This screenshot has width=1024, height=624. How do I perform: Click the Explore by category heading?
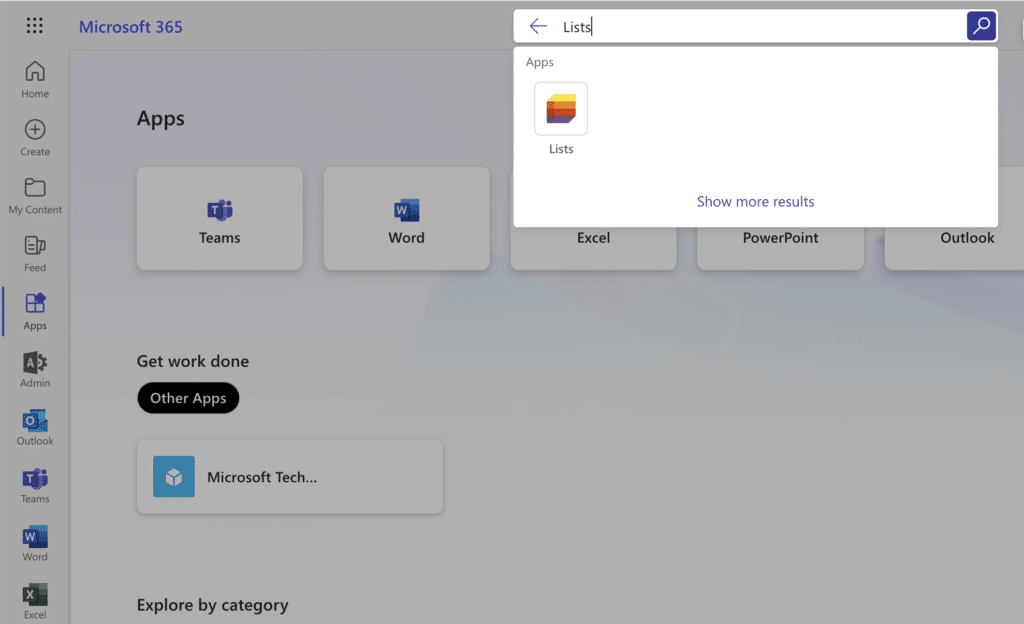click(x=212, y=605)
